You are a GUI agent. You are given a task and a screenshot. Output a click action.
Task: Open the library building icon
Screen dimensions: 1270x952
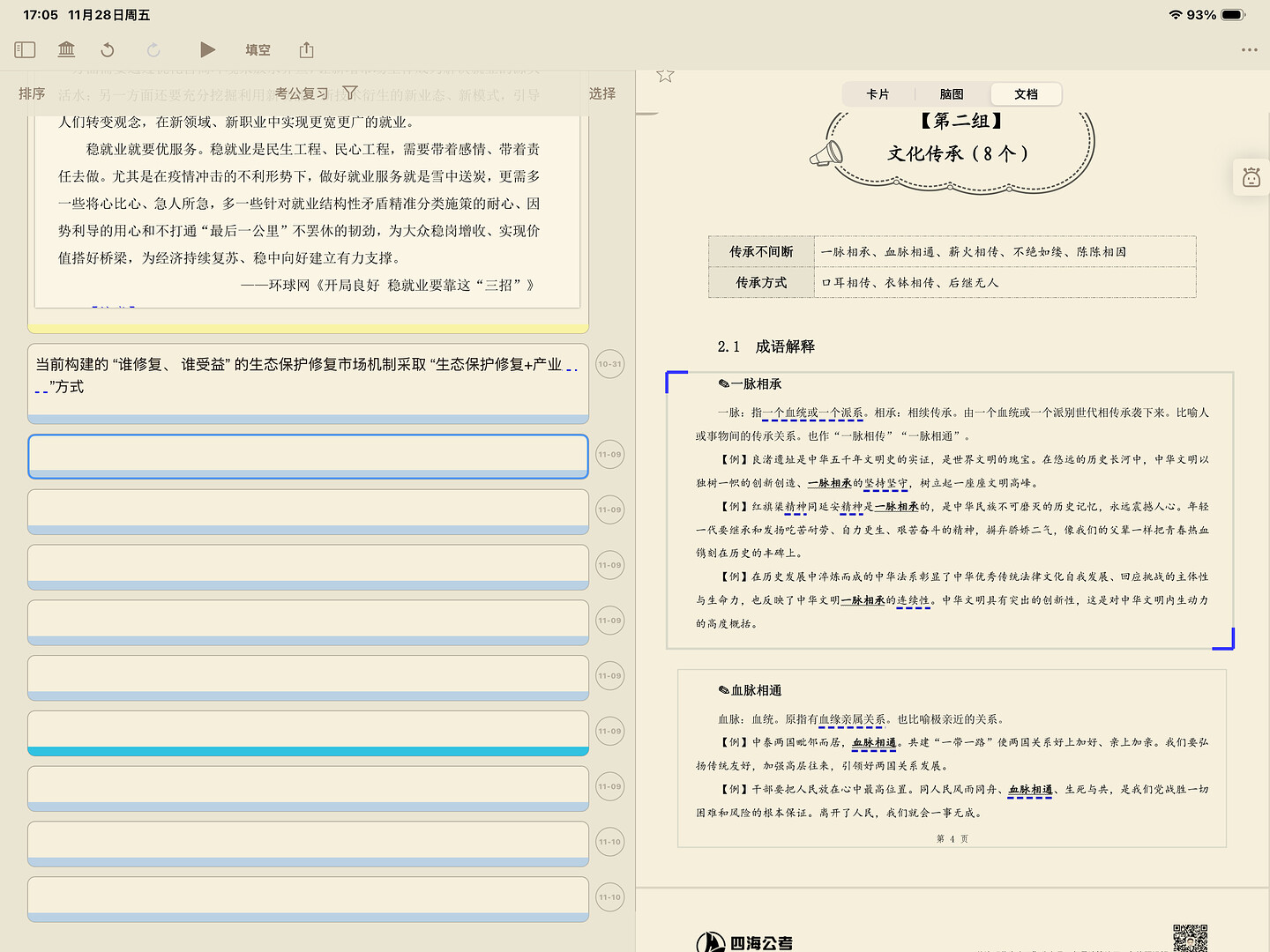tap(66, 50)
